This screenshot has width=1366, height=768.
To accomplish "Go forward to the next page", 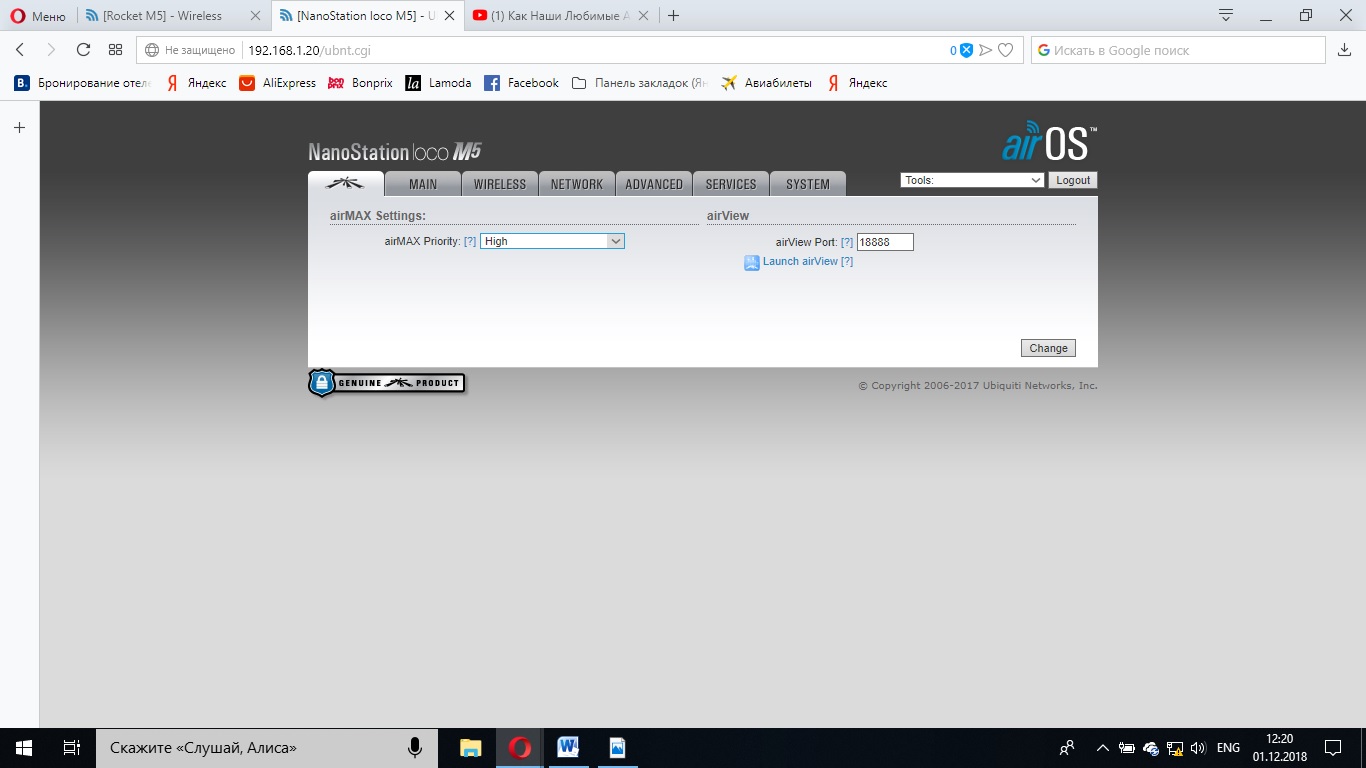I will (x=51, y=50).
